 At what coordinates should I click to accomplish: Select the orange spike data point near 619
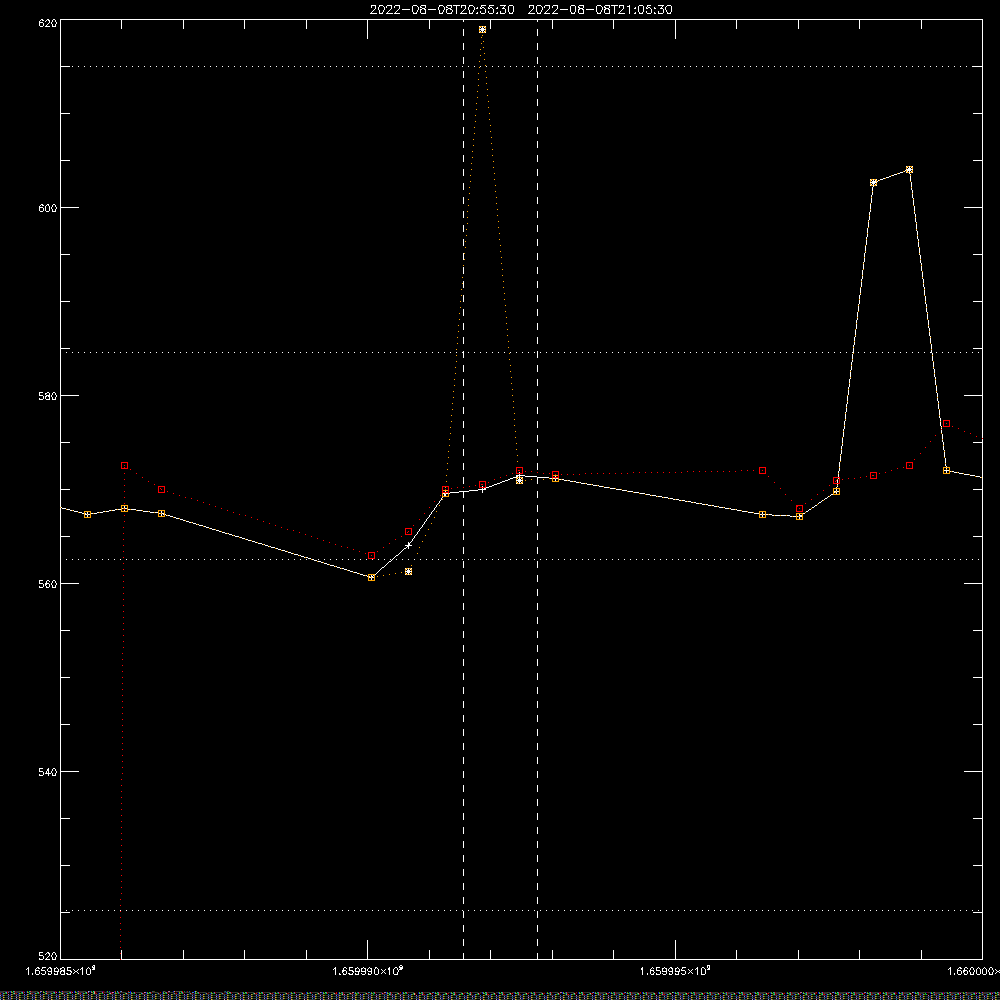[x=482, y=29]
